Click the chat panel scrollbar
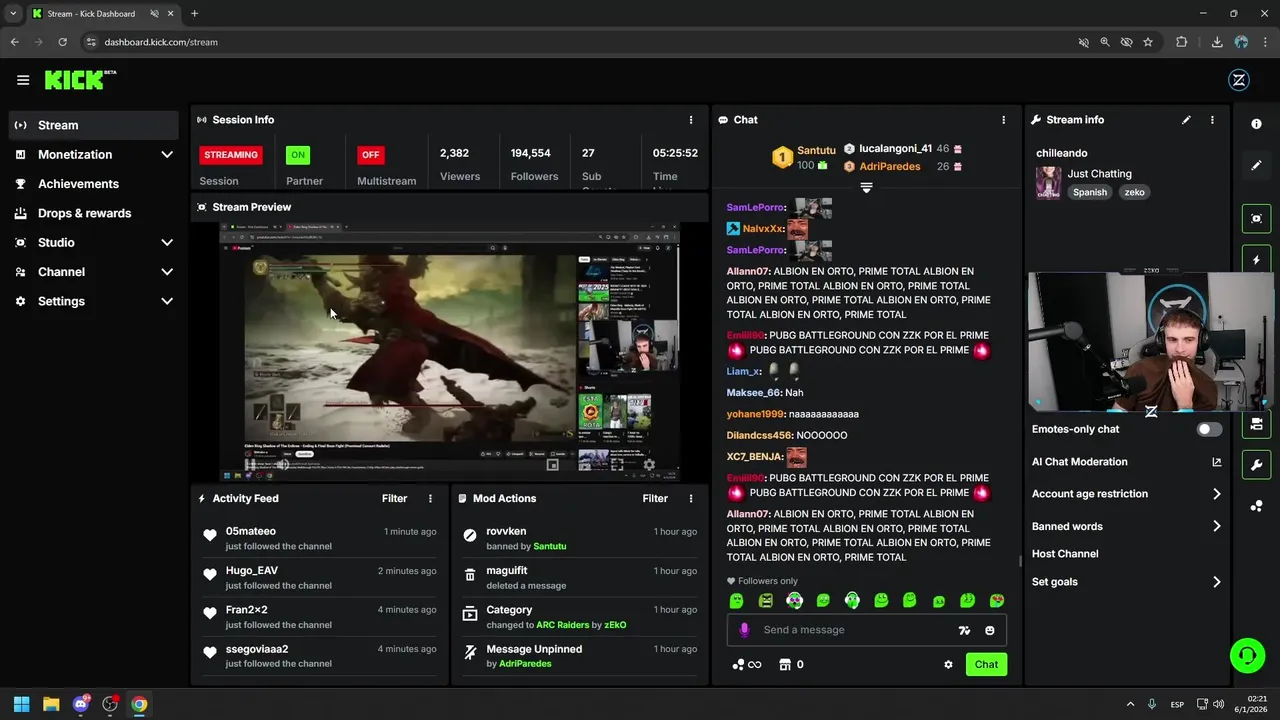1280x720 pixels. click(1020, 560)
